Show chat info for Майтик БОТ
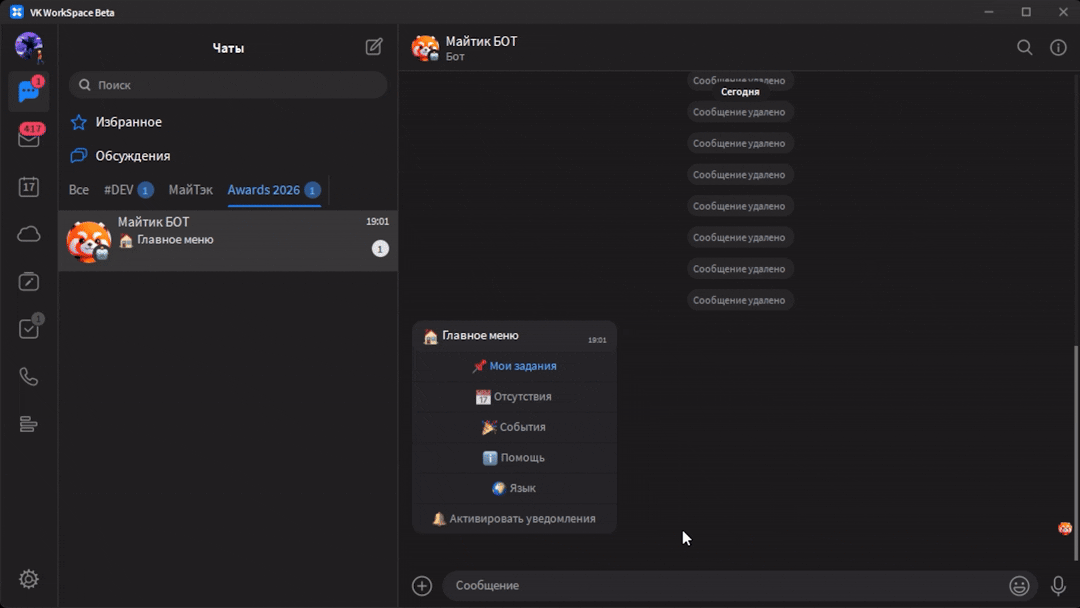1080x608 pixels. (x=1058, y=47)
